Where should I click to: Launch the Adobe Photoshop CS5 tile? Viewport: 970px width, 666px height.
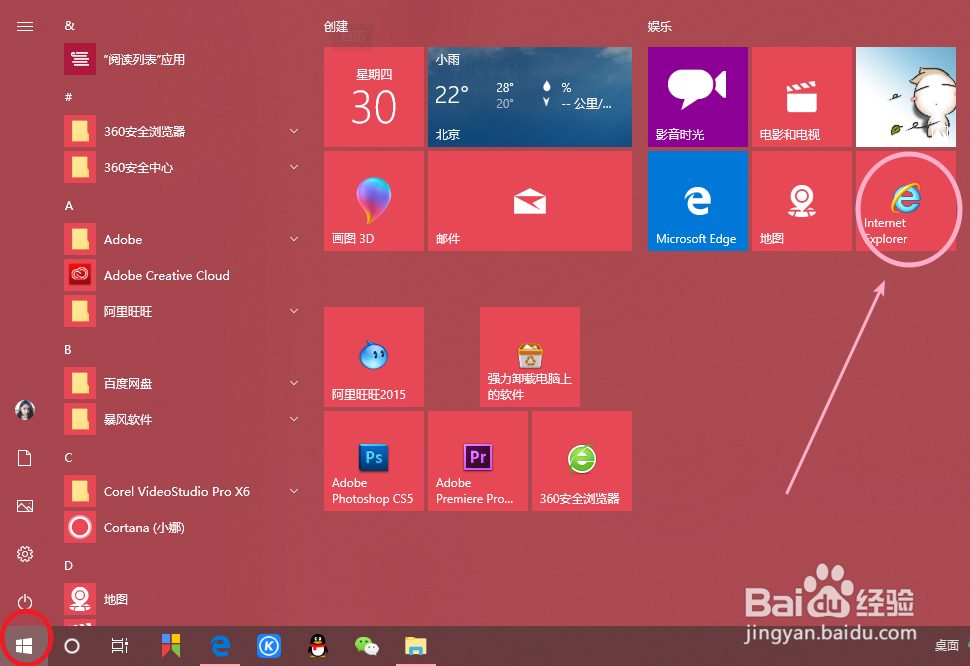[374, 461]
